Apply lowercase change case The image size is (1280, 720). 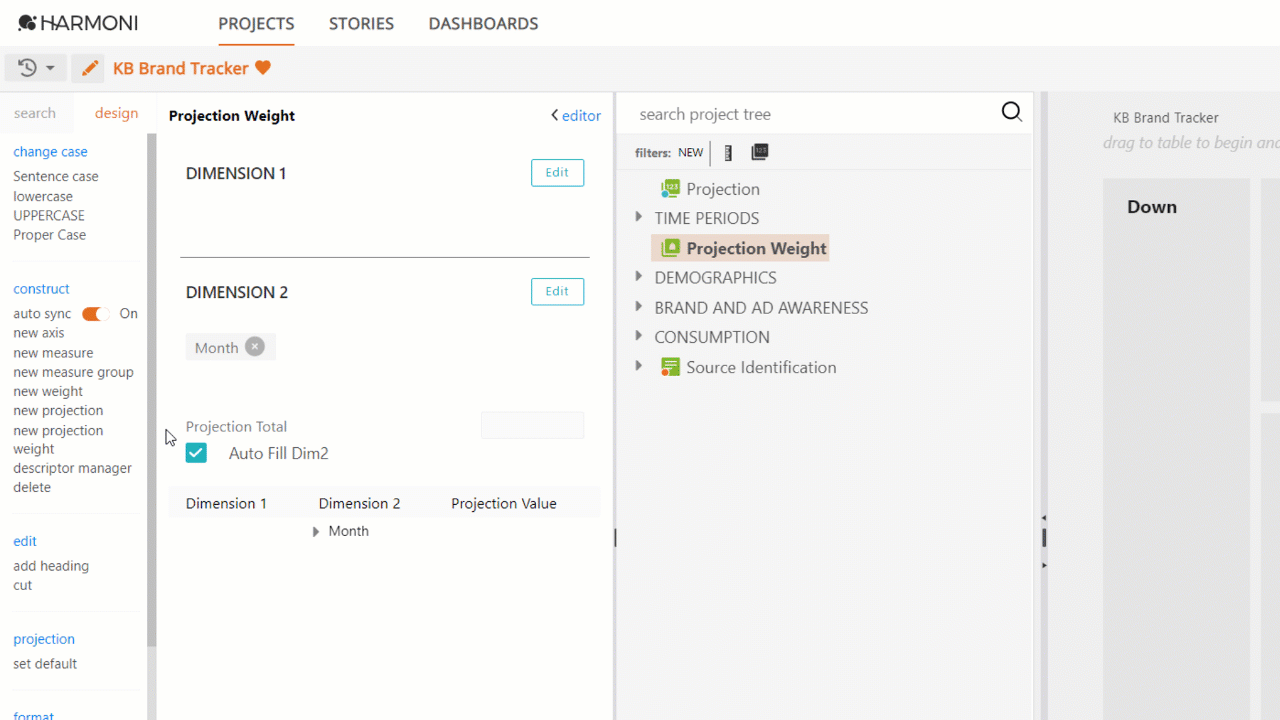[x=43, y=196]
